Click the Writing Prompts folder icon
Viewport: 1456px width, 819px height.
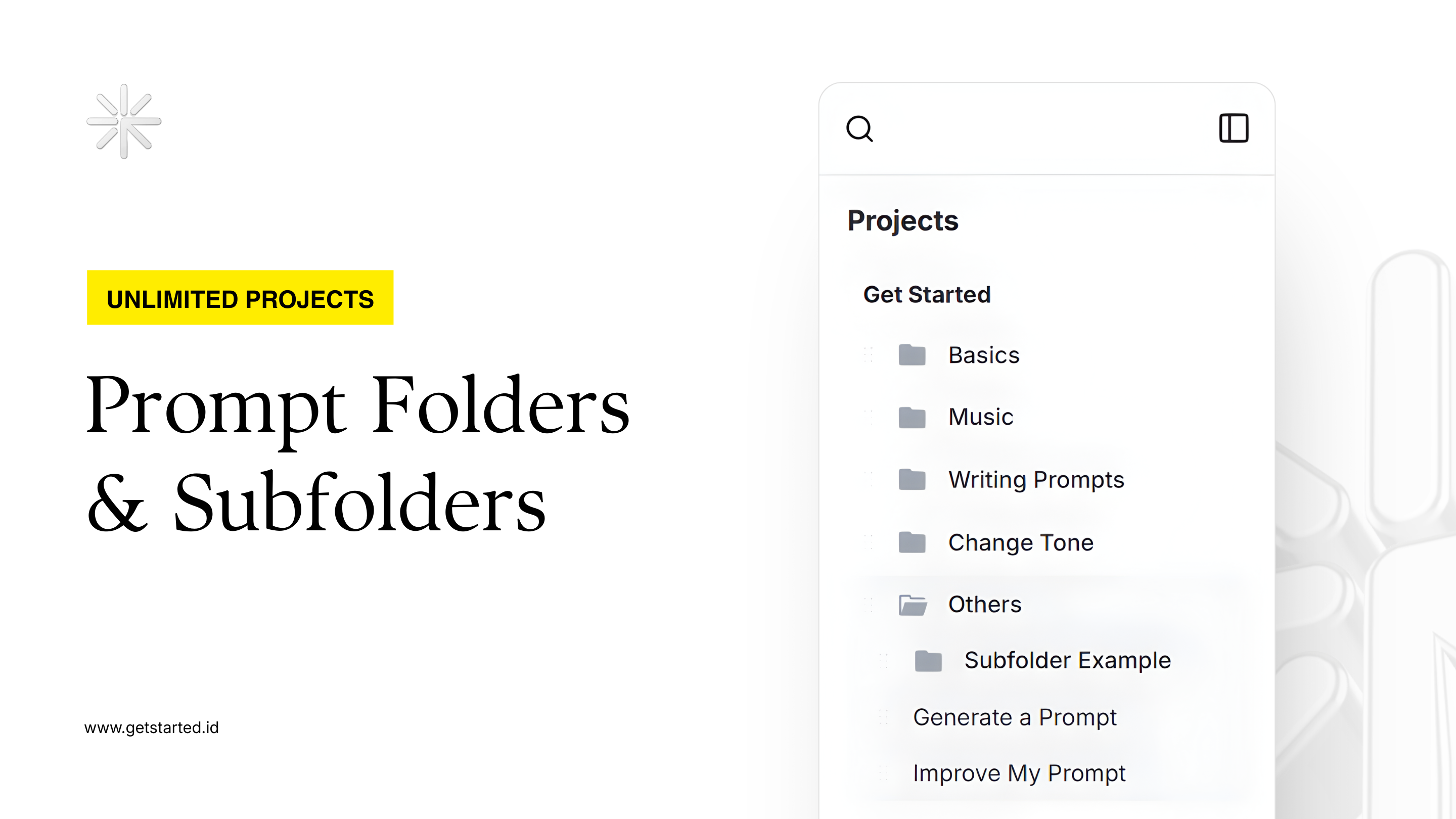click(x=912, y=480)
